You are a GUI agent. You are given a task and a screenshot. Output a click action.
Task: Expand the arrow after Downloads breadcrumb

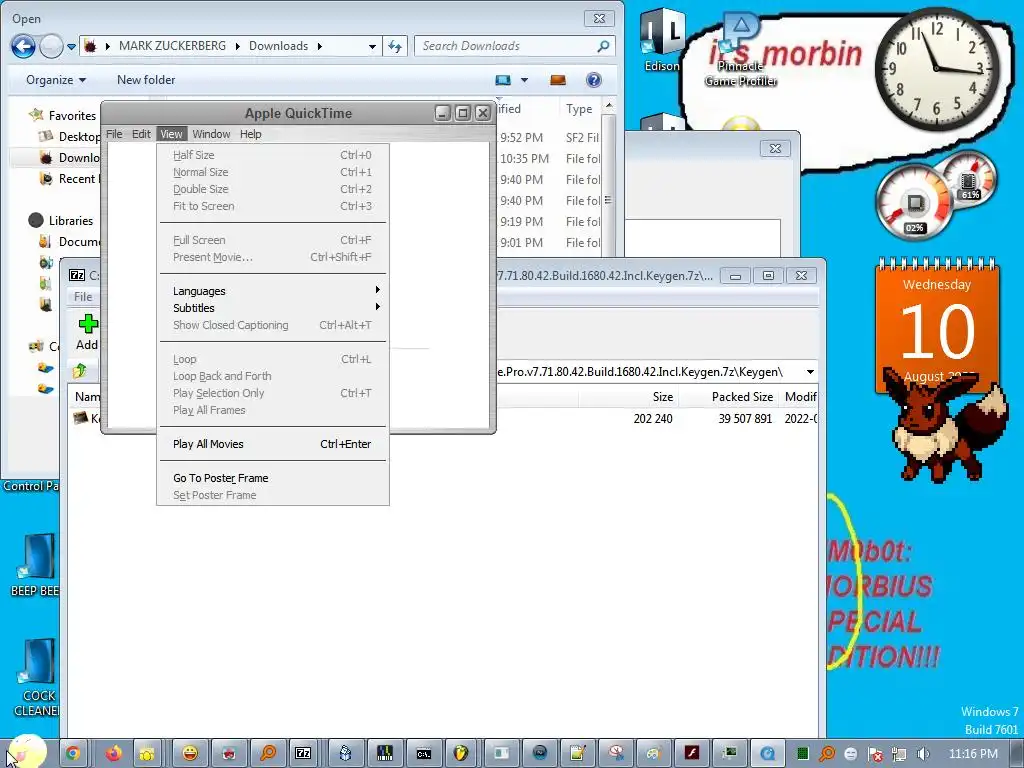point(319,46)
